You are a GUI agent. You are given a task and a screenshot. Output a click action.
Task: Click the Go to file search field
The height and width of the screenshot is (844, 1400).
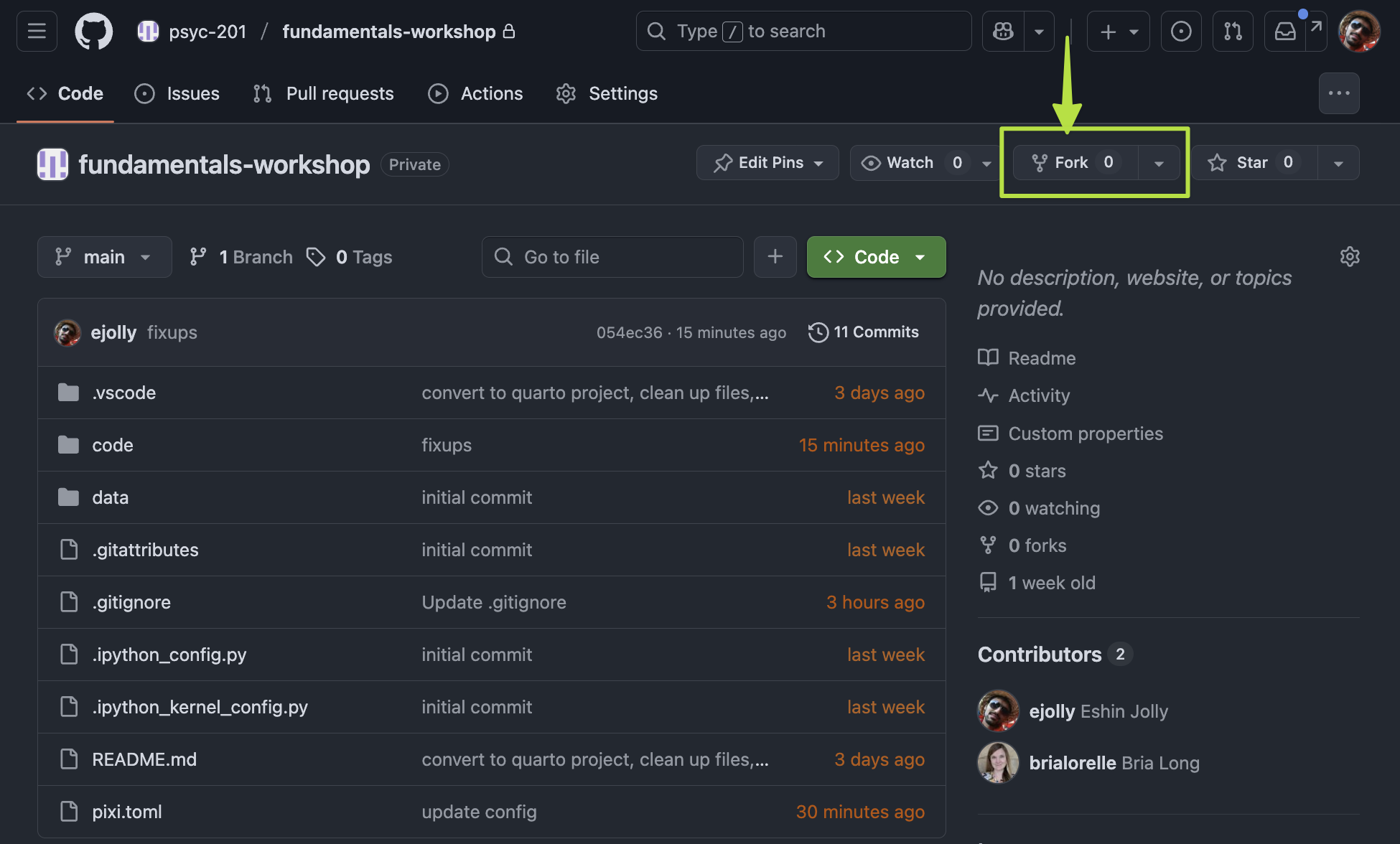point(612,257)
